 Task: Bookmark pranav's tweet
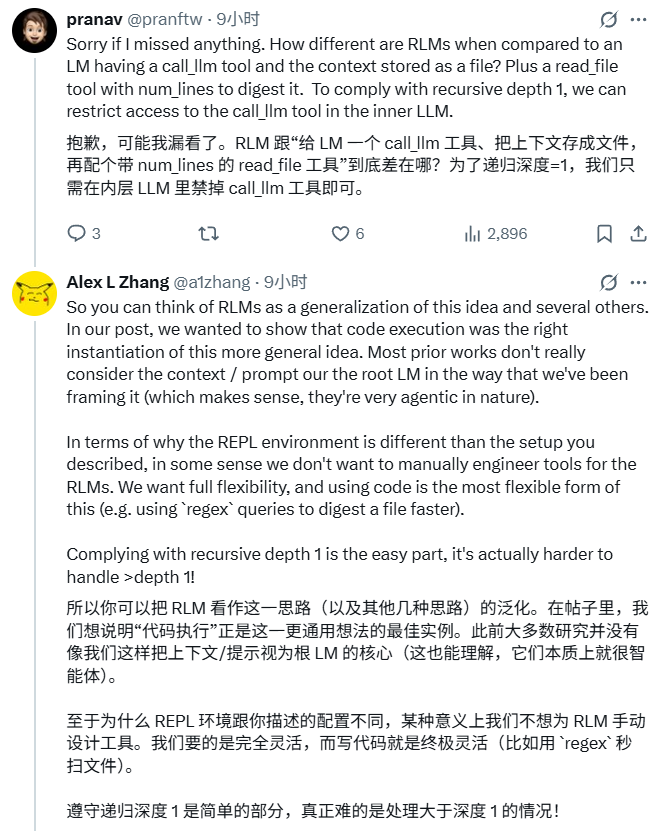(604, 234)
